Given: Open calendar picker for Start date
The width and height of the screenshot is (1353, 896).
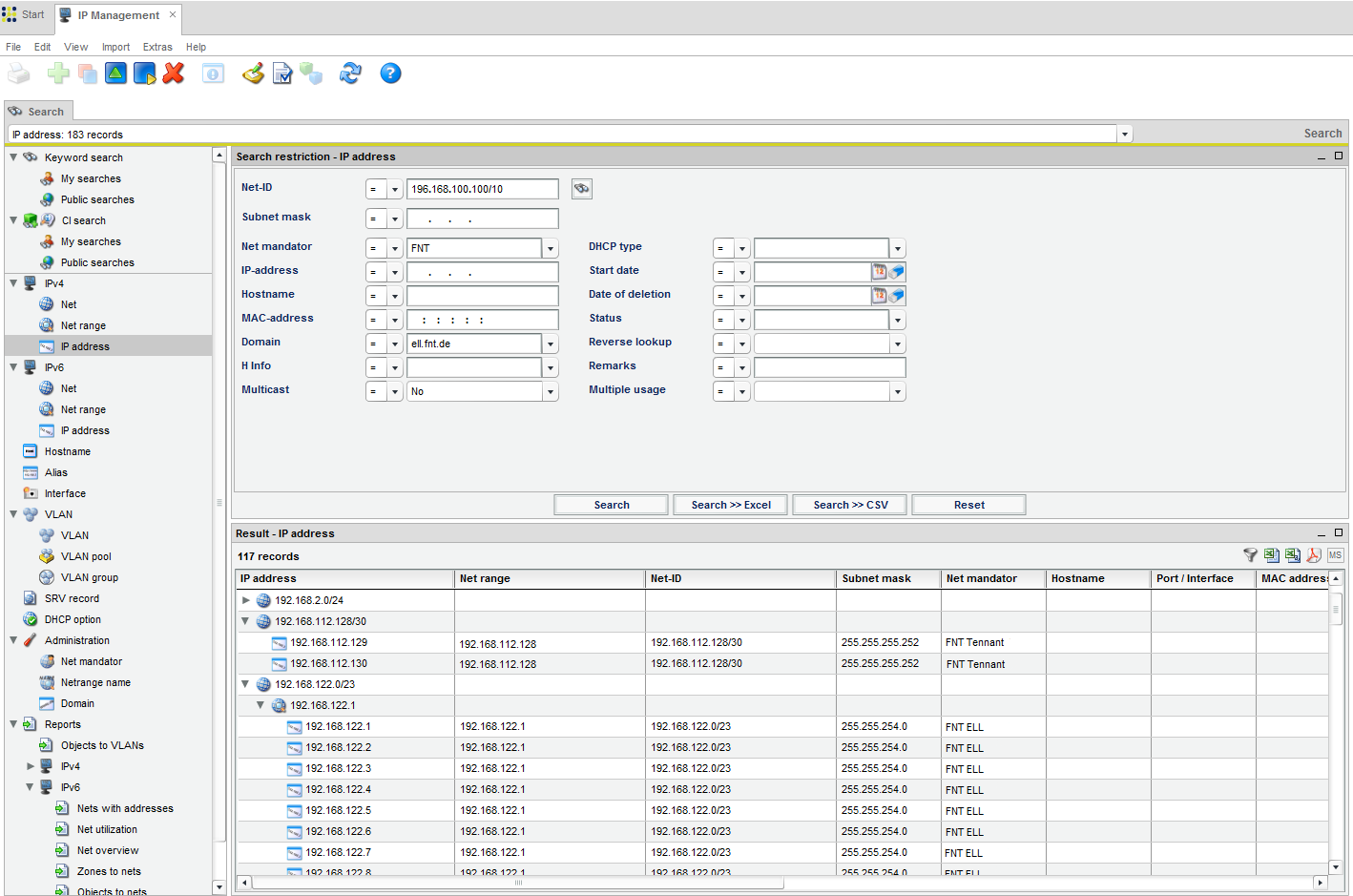Looking at the screenshot, I should coord(879,272).
